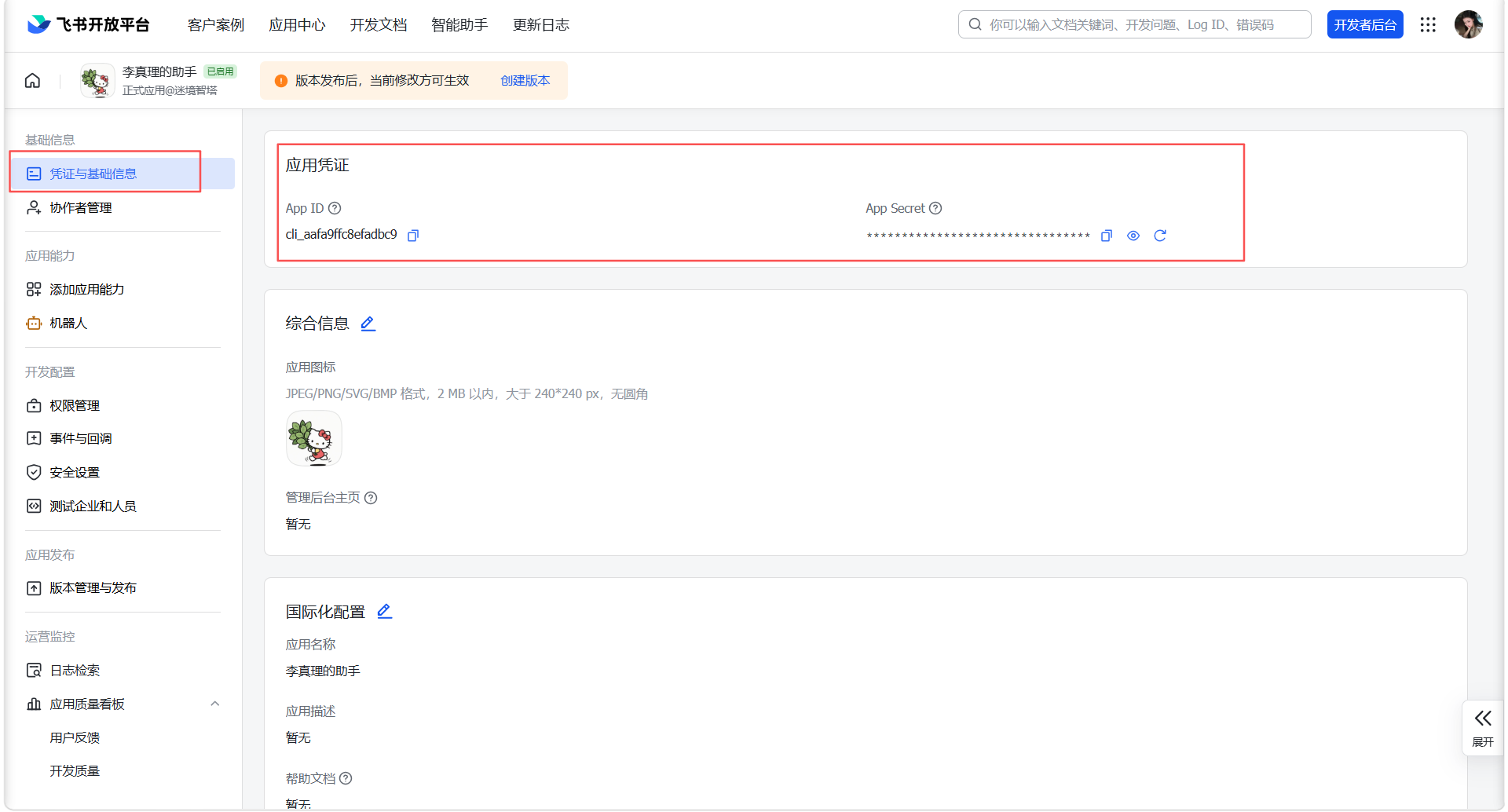Collapse the 应用质量看板 group
Screen dimensions: 1508x812
215,704
